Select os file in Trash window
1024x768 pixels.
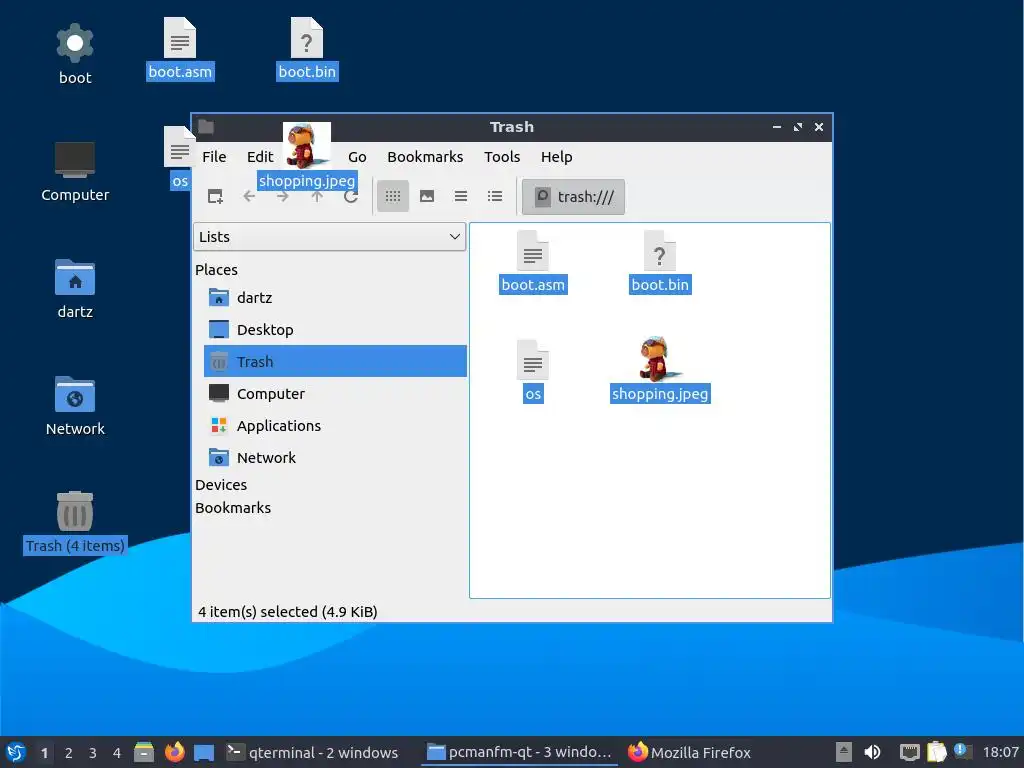click(x=533, y=371)
